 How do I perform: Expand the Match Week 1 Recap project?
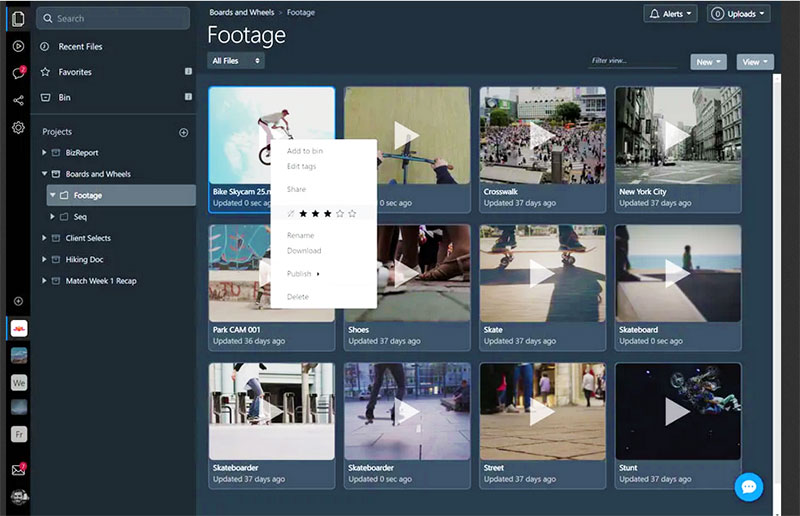pos(44,281)
